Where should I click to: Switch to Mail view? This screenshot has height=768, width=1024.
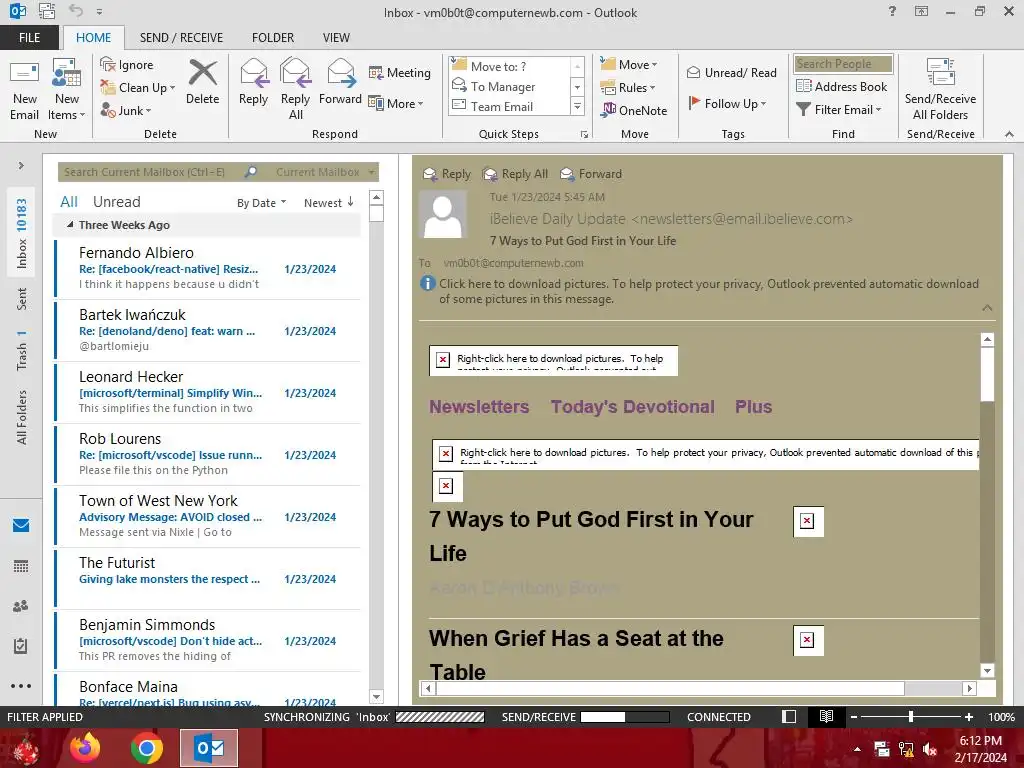coord(21,526)
